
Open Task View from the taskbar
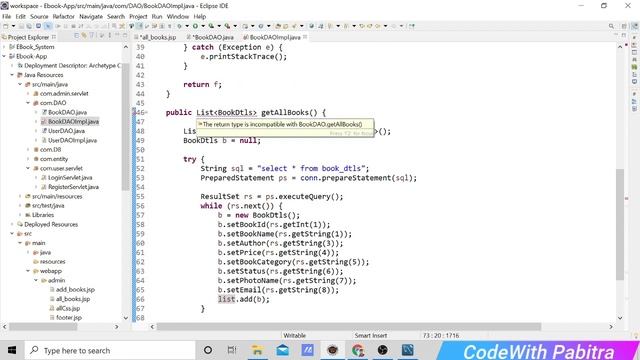click(x=232, y=350)
